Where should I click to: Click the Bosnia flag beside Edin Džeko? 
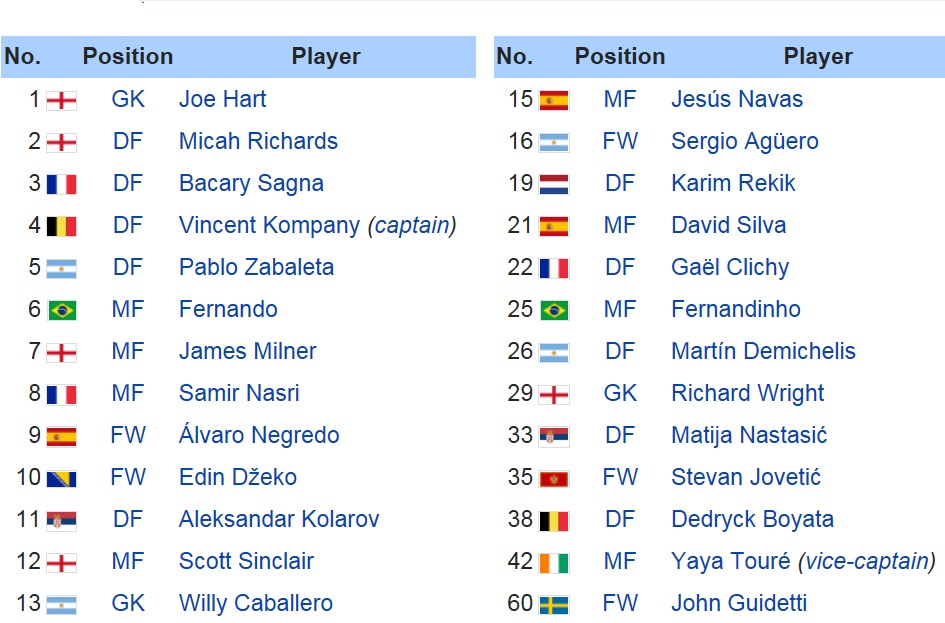(x=61, y=478)
